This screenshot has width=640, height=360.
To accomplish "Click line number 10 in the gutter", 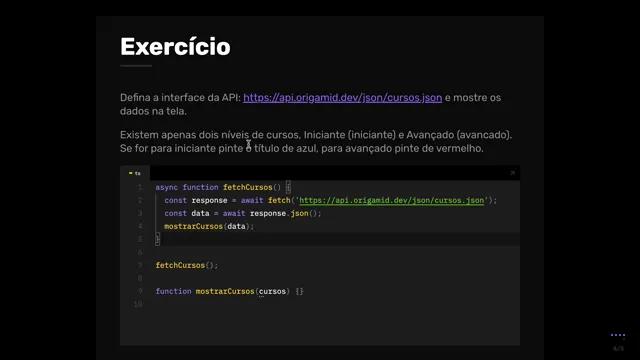I will [x=138, y=304].
